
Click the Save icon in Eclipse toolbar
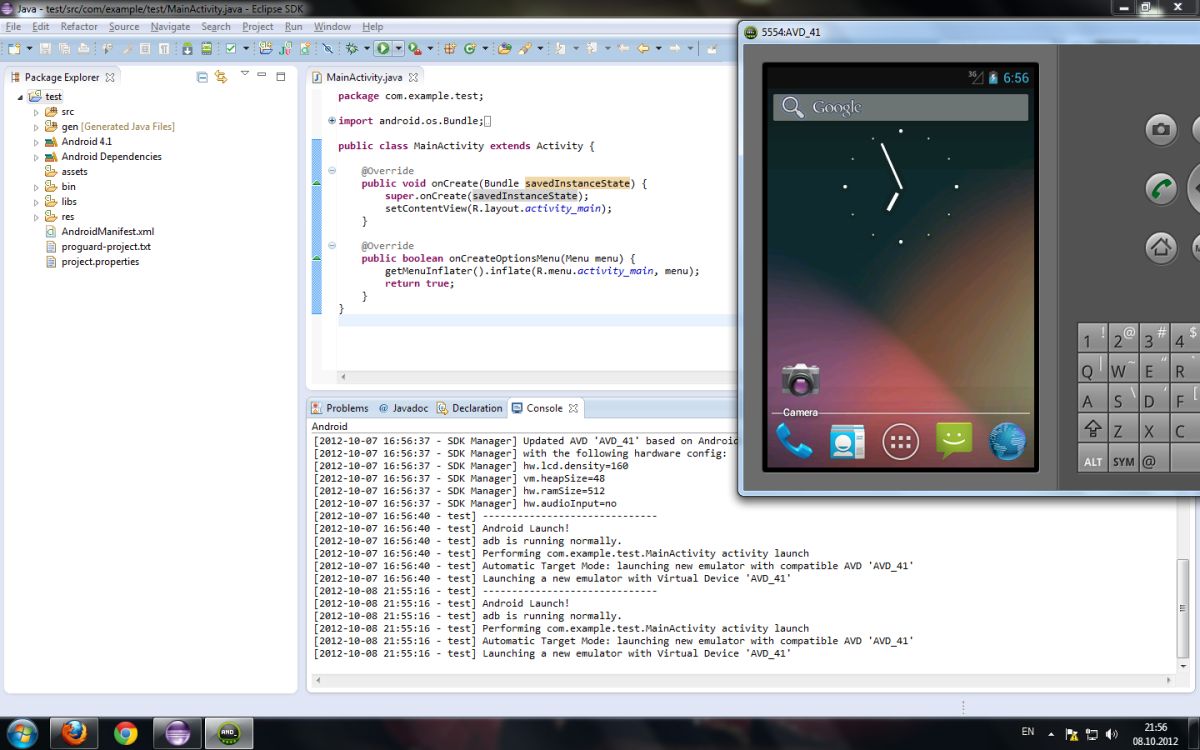pyautogui.click(x=44, y=48)
